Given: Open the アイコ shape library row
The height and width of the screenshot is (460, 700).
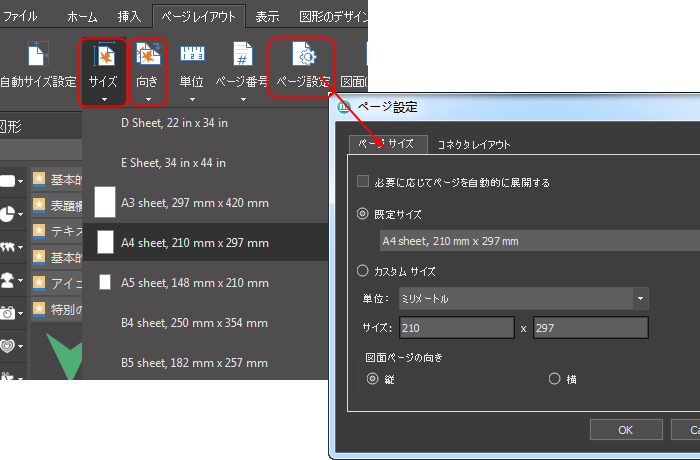Looking at the screenshot, I should click(x=57, y=283).
